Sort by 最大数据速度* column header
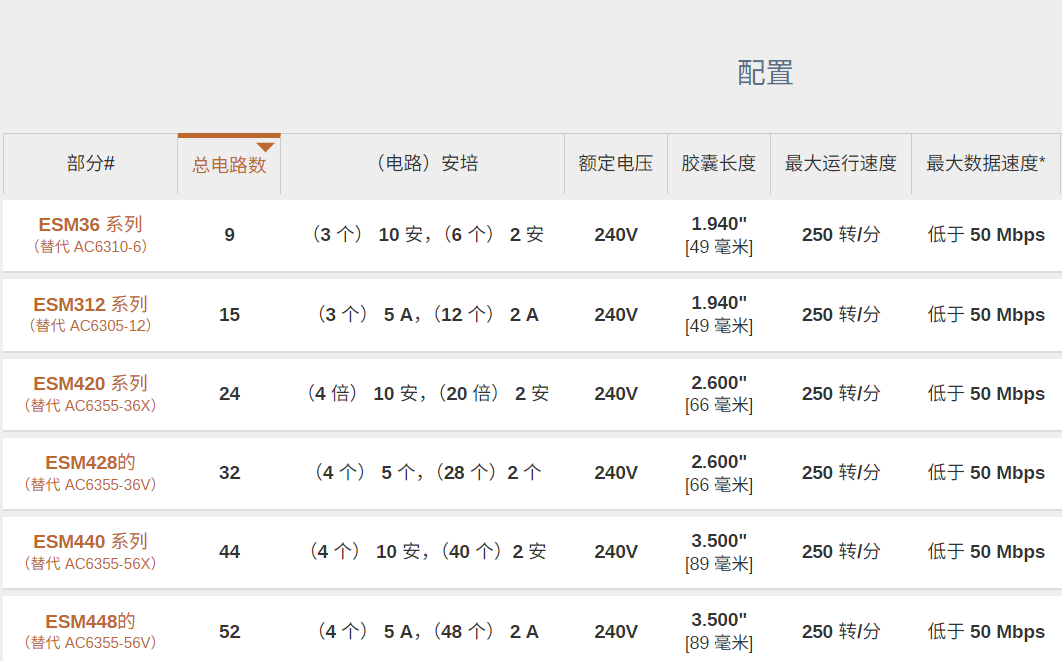This screenshot has height=661, width=1062. click(x=986, y=163)
